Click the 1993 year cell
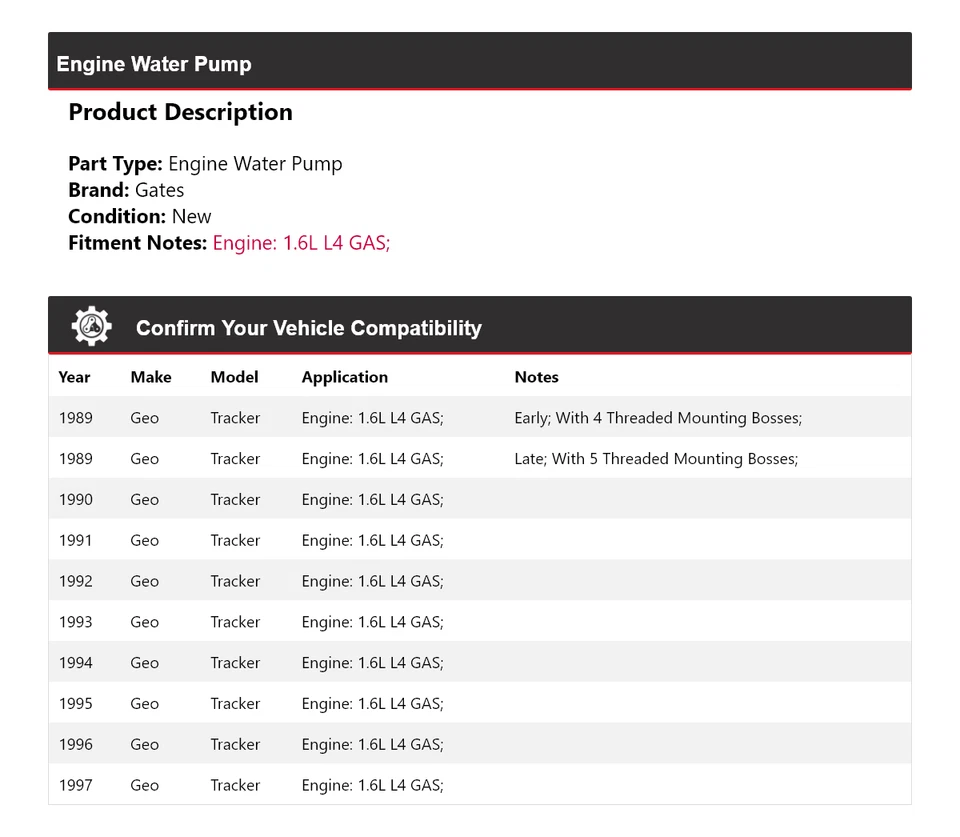The width and height of the screenshot is (960, 837). 75,622
